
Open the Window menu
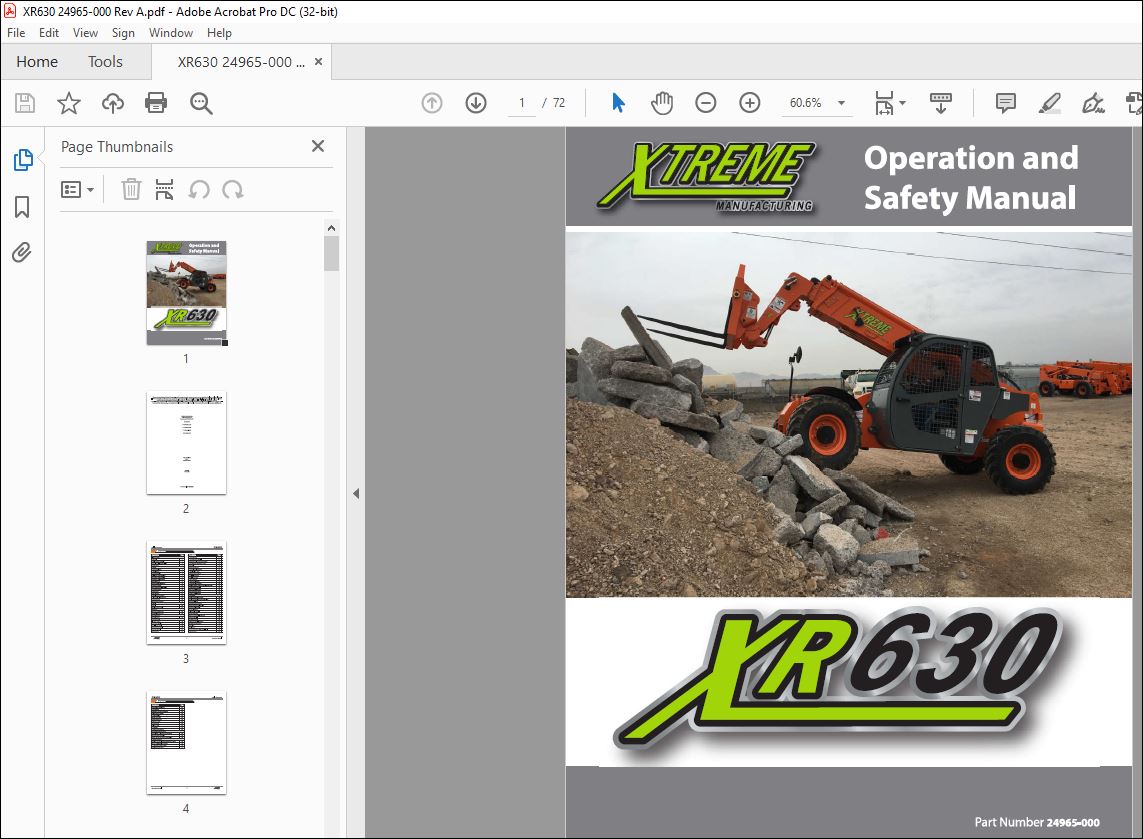[171, 33]
